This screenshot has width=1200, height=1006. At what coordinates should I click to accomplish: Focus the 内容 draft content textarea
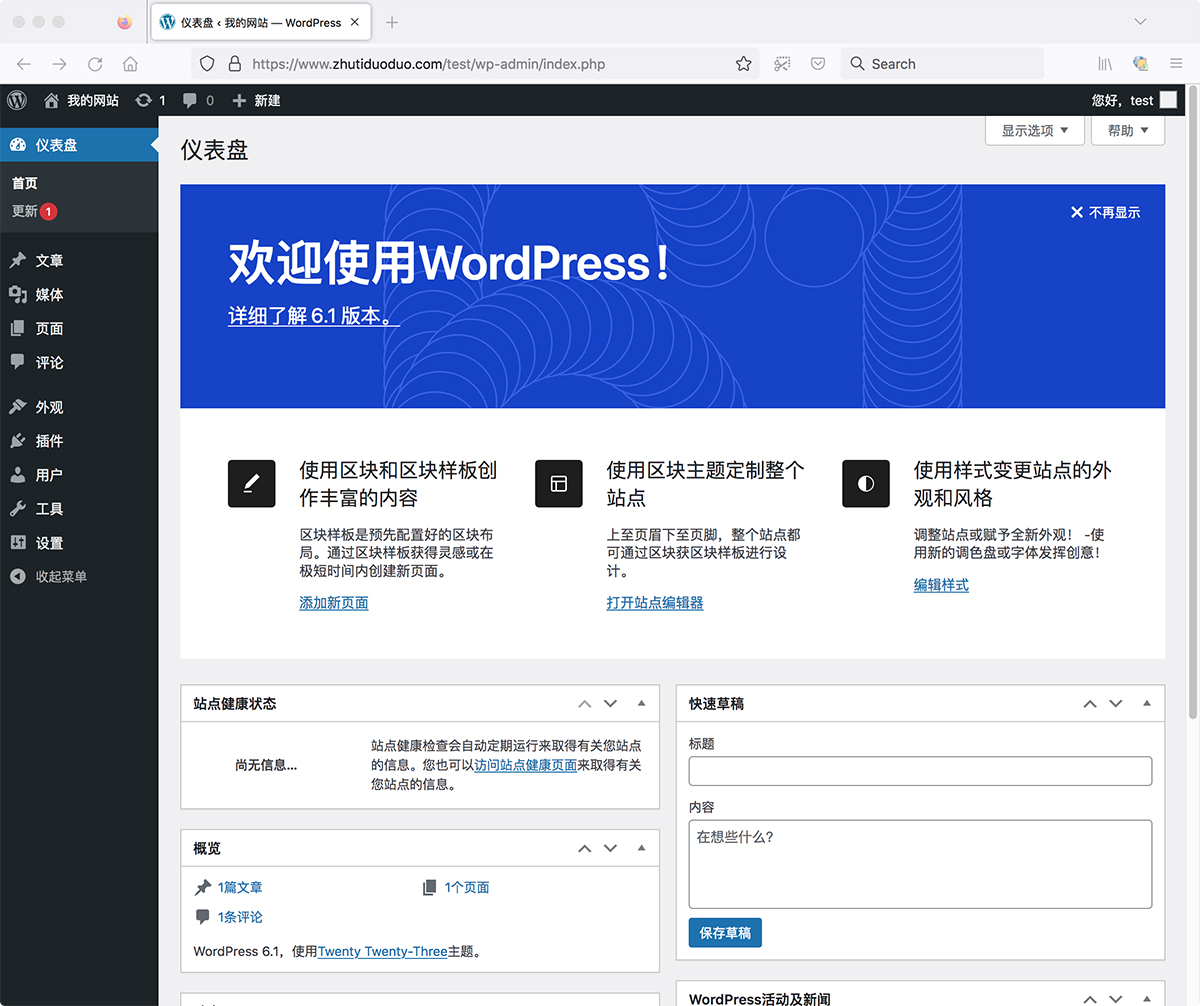coord(920,864)
